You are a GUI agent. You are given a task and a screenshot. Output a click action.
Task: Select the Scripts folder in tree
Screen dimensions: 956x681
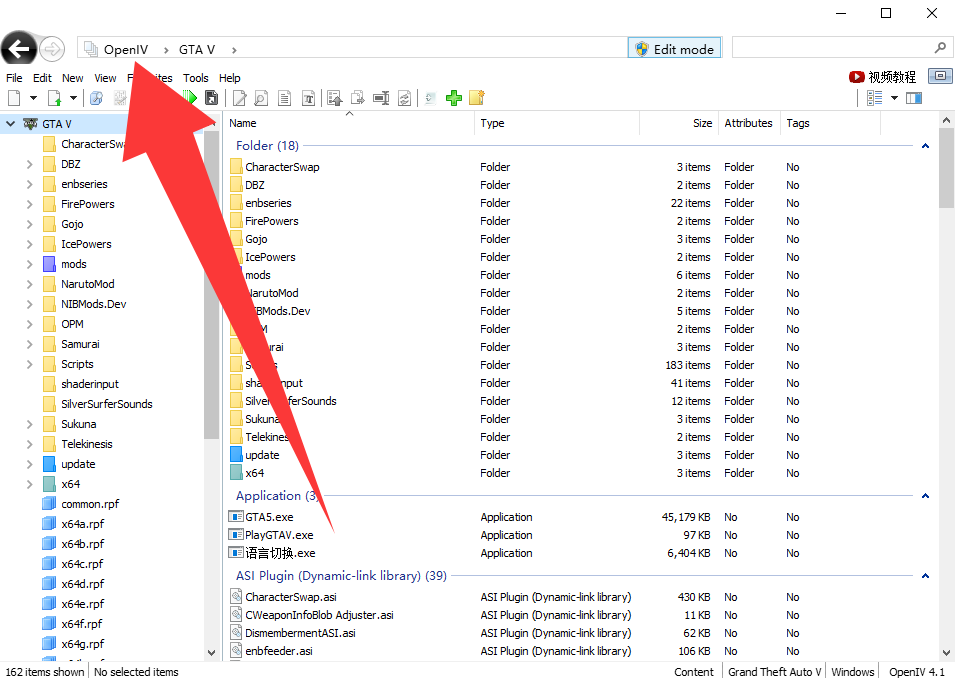coord(77,364)
